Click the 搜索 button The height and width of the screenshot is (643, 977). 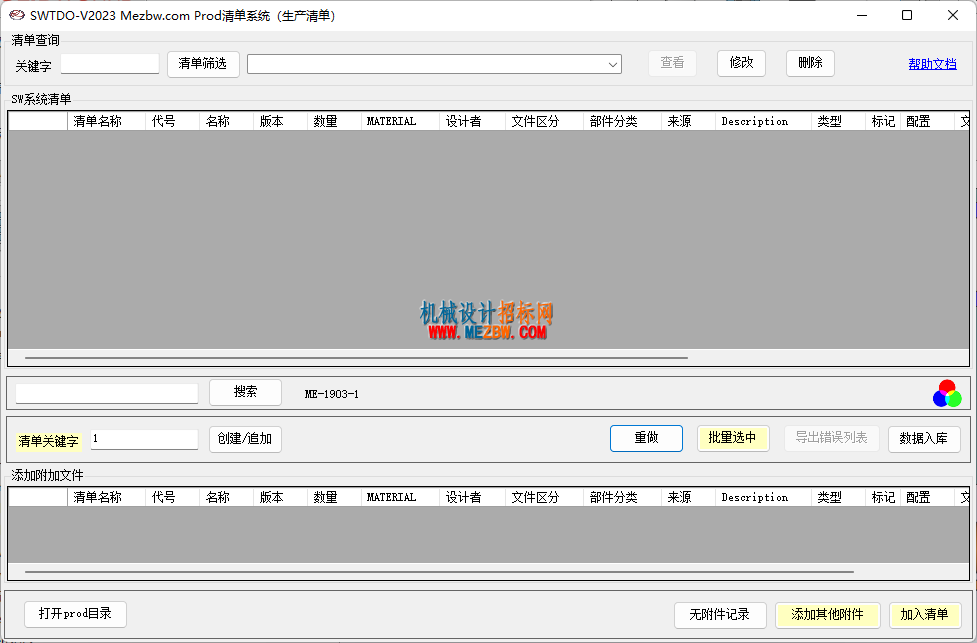coord(245,393)
